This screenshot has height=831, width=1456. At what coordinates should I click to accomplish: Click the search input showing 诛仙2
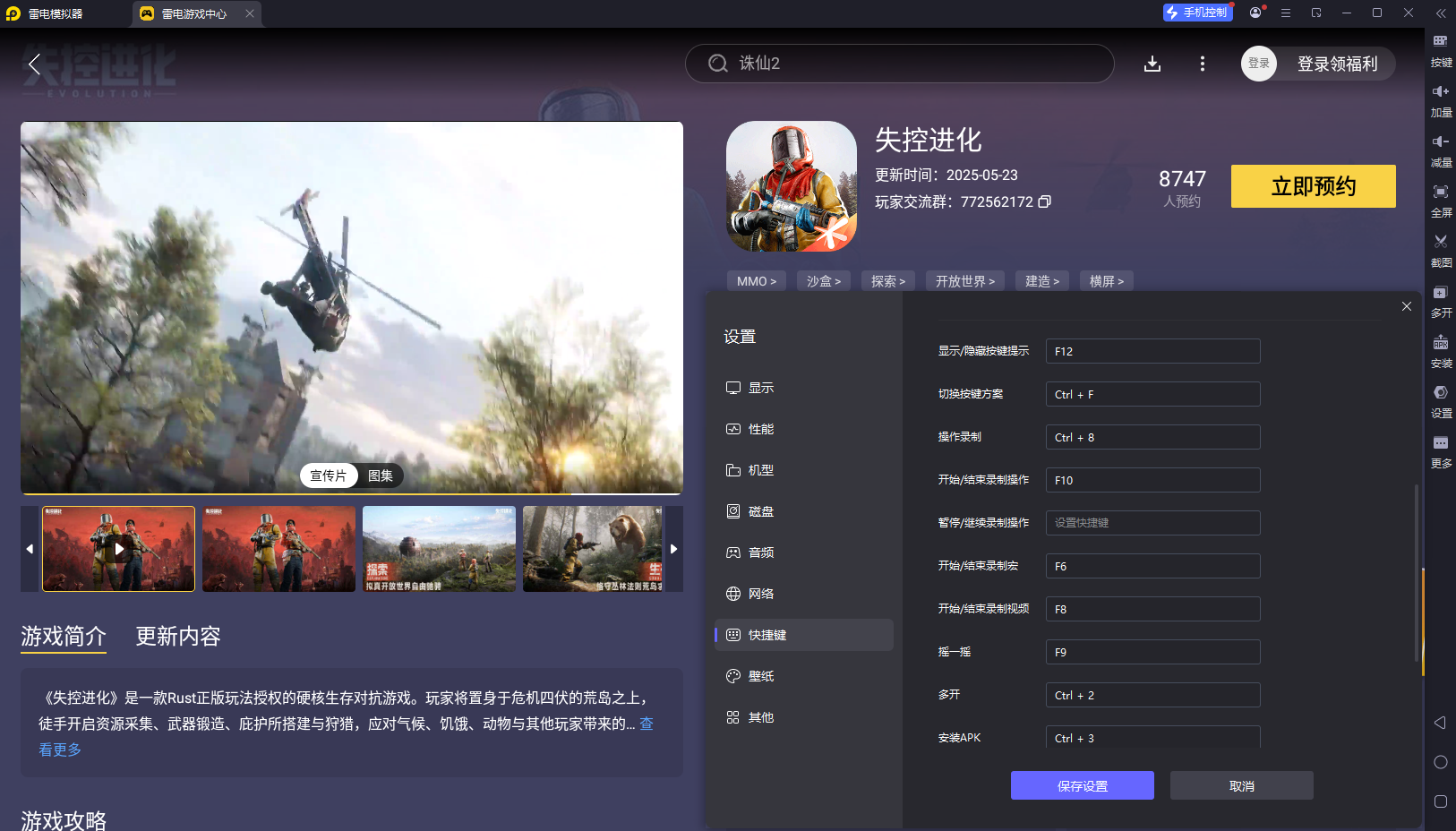(x=899, y=64)
